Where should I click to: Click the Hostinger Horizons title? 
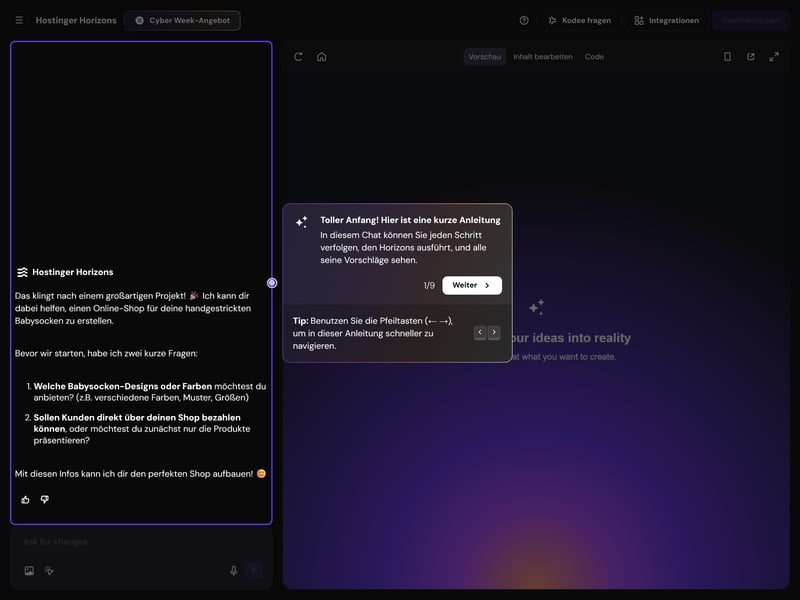(76, 20)
